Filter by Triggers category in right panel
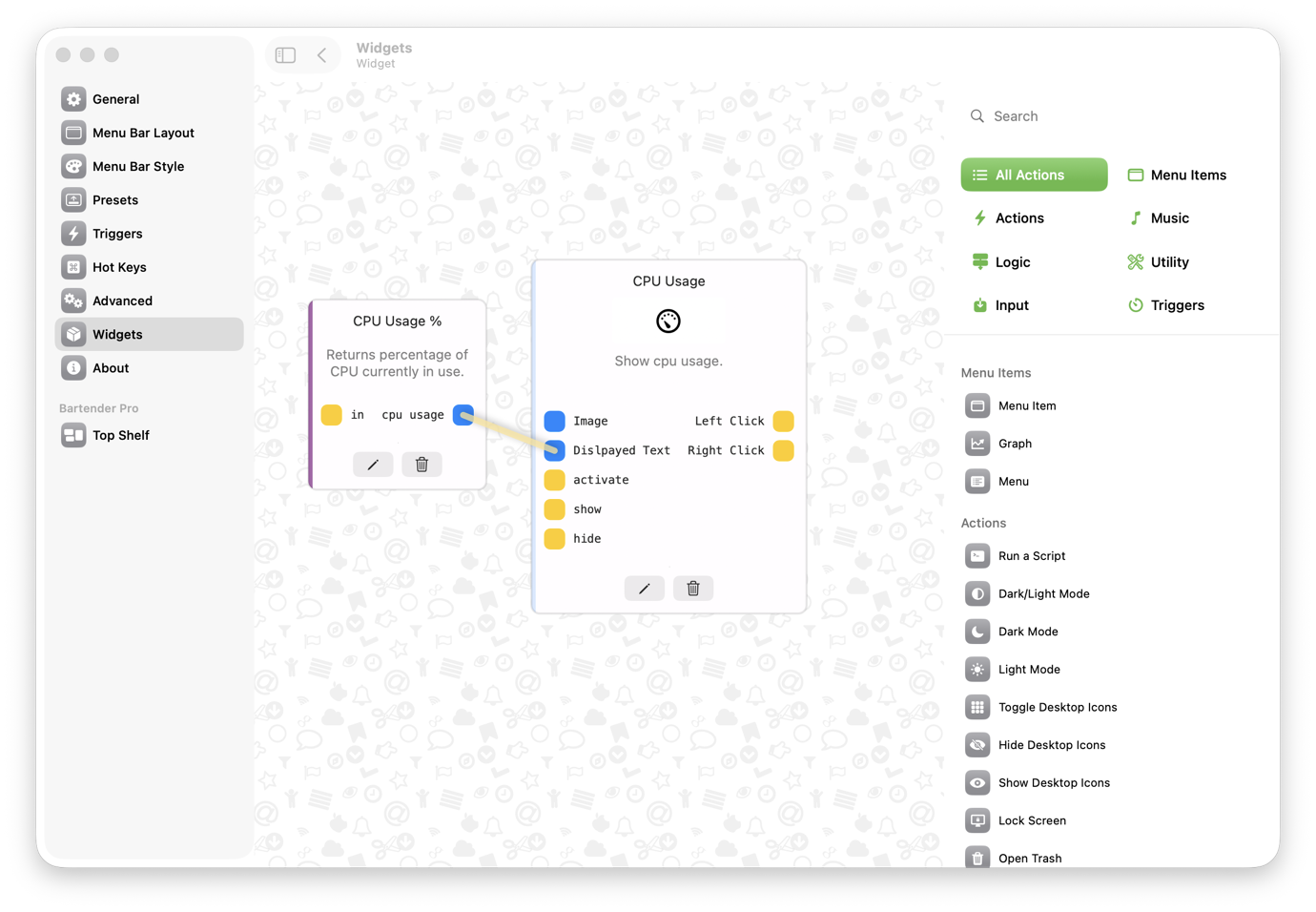Viewport: 1316px width, 912px height. 1165,305
